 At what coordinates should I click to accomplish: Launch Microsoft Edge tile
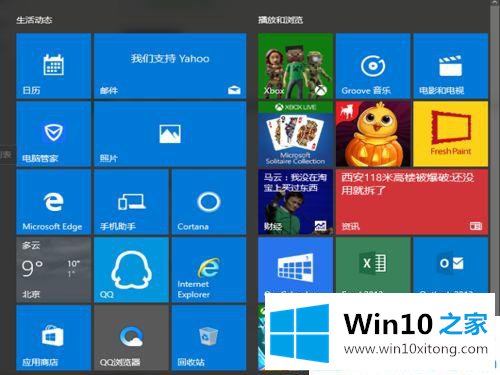53,202
